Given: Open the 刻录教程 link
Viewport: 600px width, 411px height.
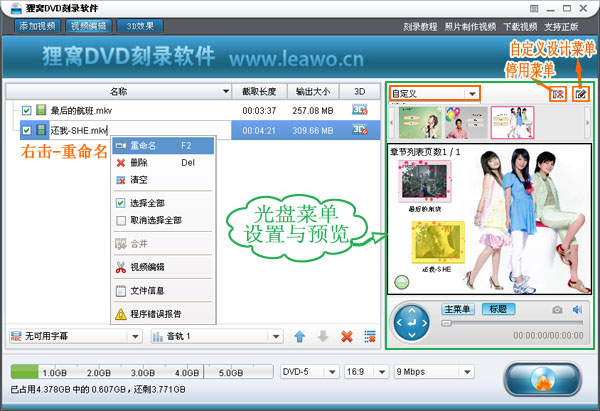Looking at the screenshot, I should [420, 27].
